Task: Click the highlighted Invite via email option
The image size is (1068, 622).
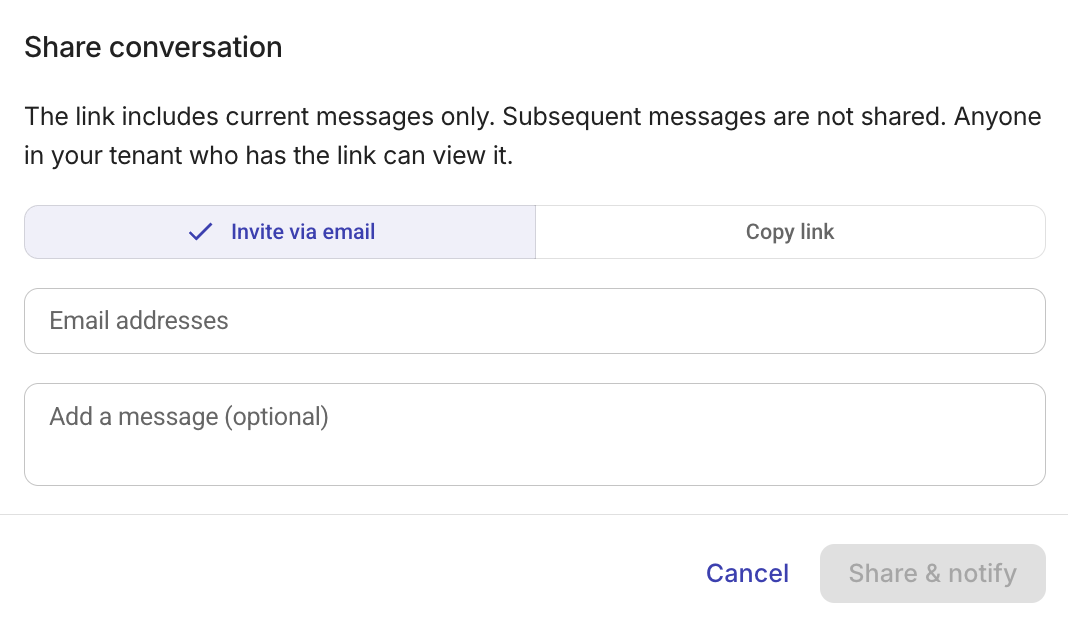Action: 280,231
